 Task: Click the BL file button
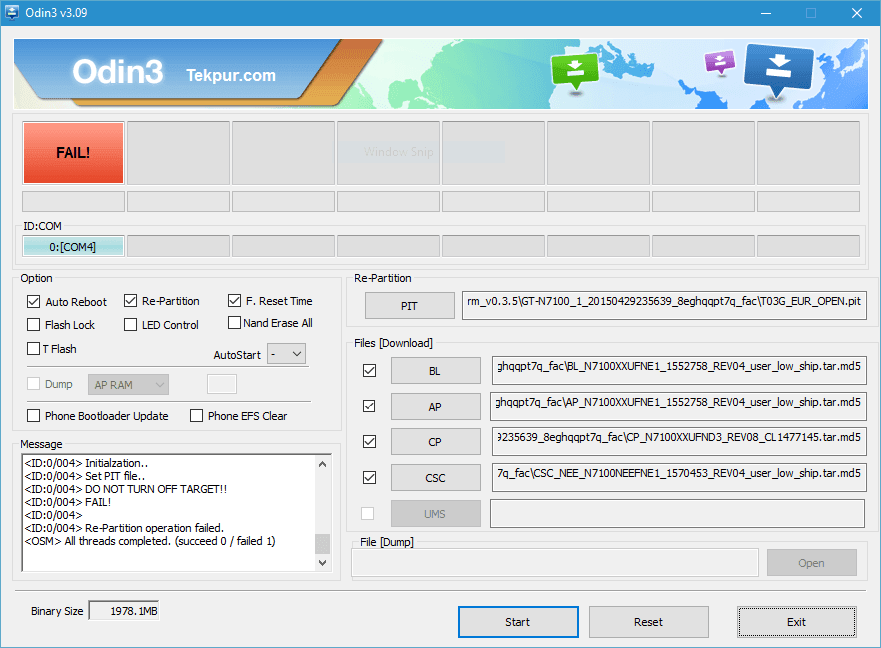(x=435, y=371)
